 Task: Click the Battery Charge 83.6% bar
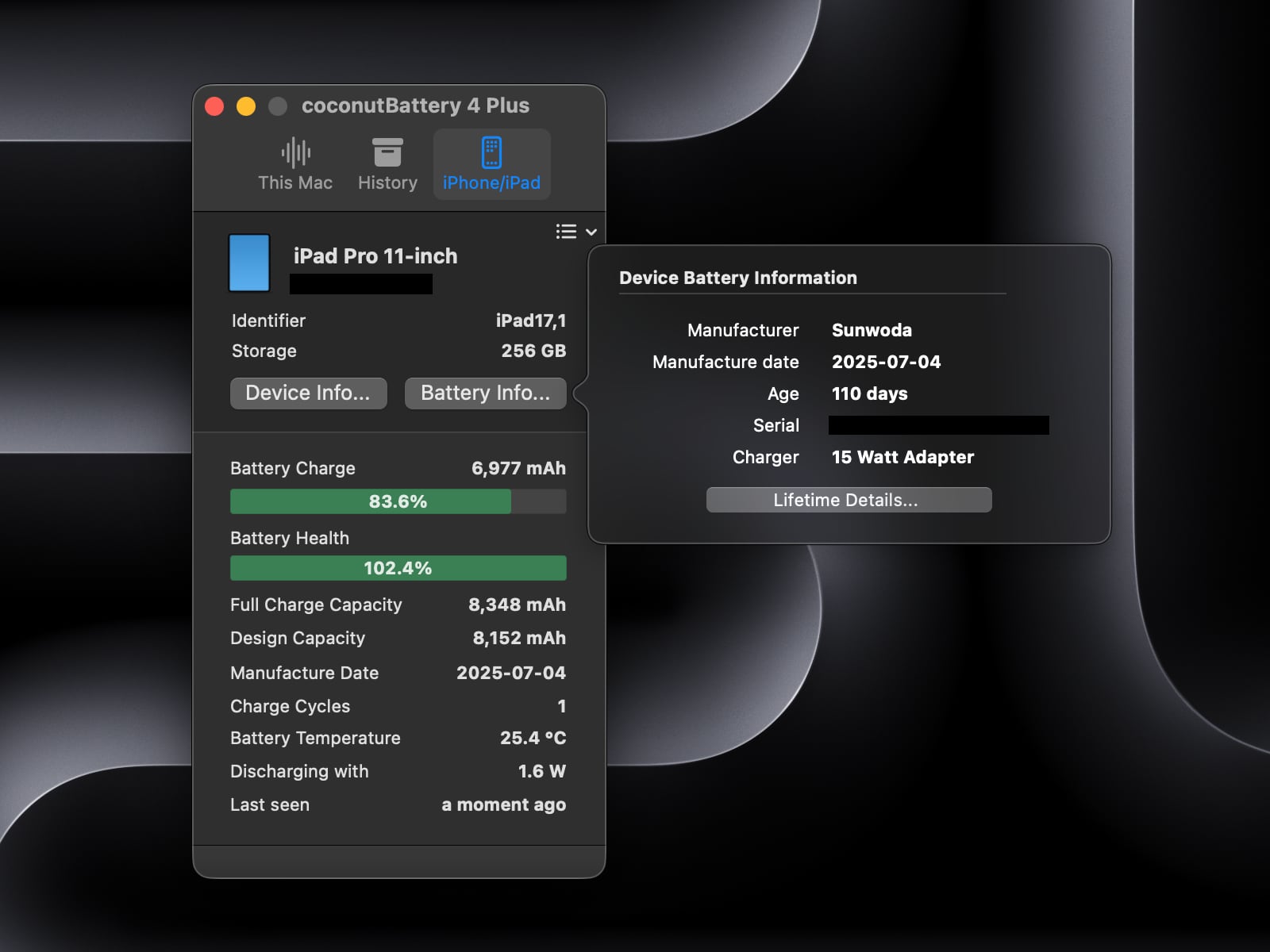pyautogui.click(x=398, y=501)
